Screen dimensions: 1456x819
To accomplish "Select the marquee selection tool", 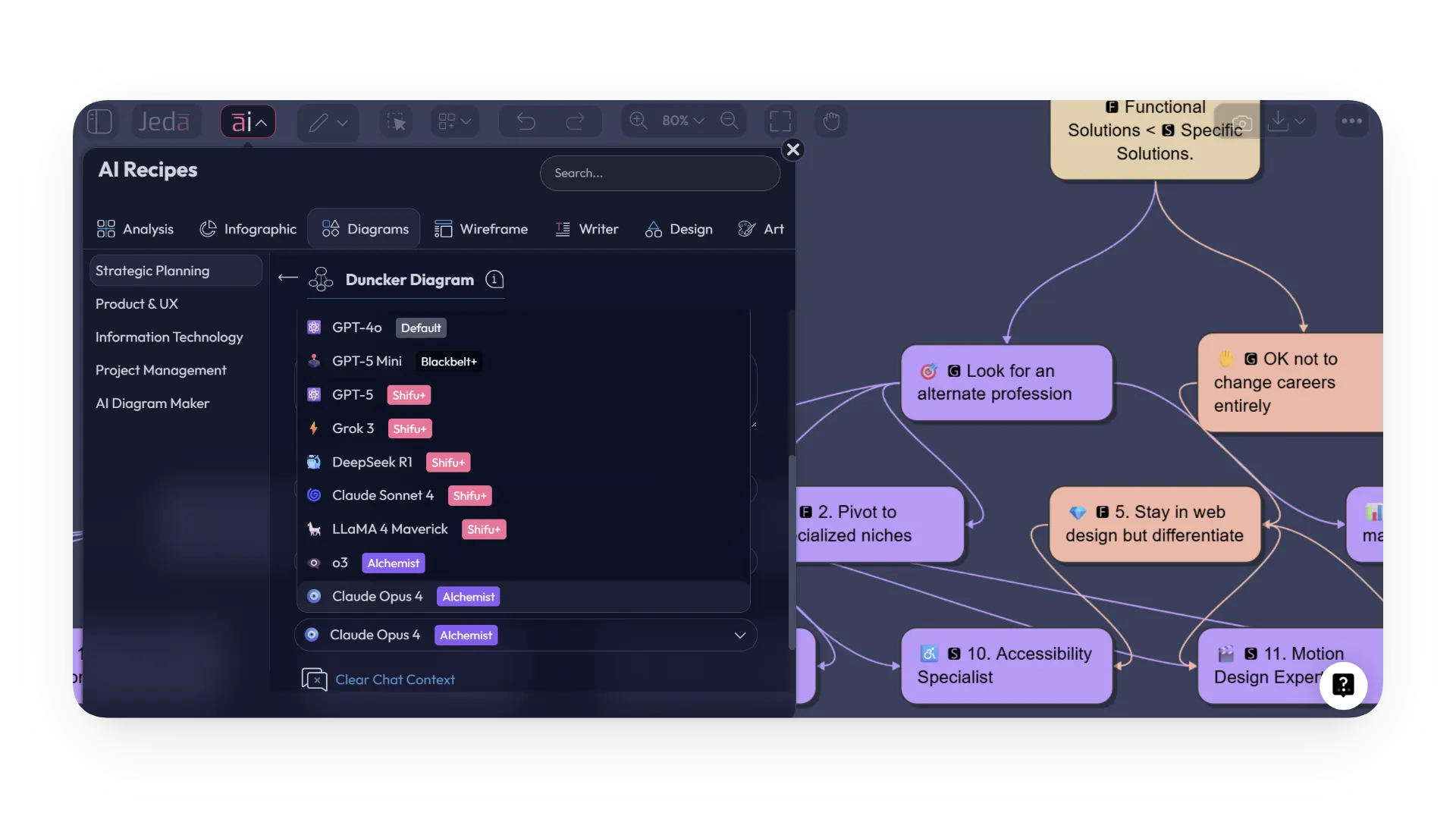I will [x=396, y=121].
